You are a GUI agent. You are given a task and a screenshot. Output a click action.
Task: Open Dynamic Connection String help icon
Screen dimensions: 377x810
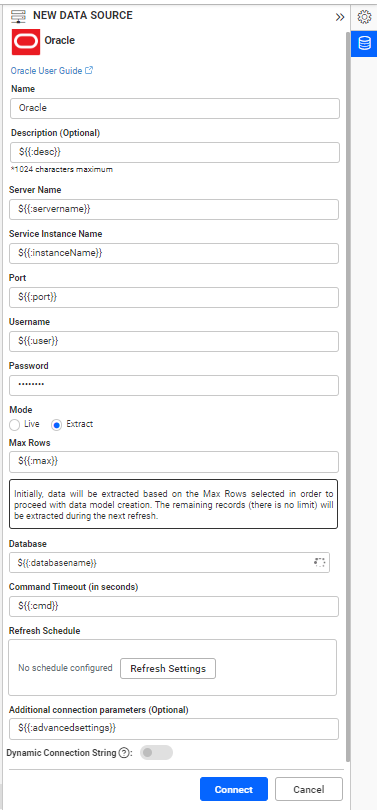point(123,753)
